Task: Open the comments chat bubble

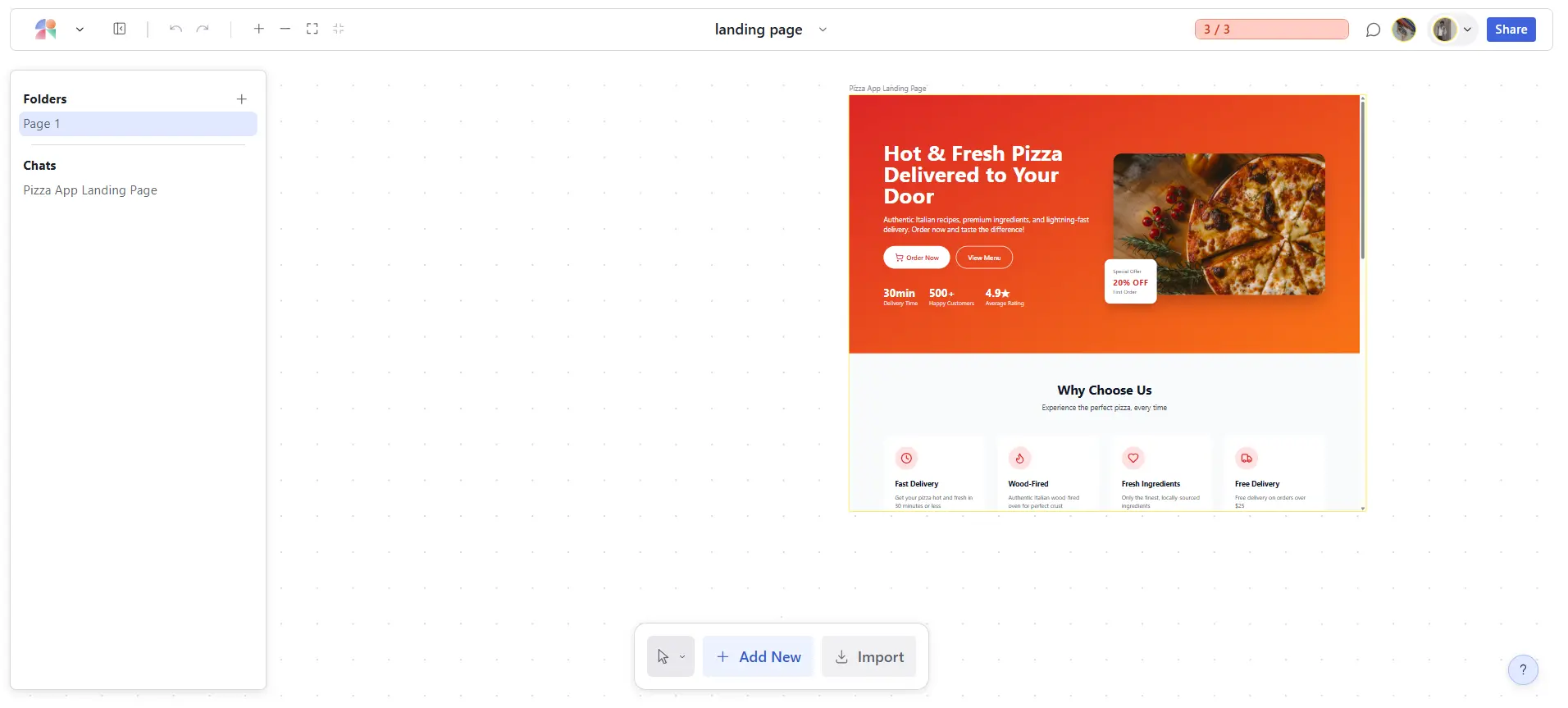Action: [1373, 30]
